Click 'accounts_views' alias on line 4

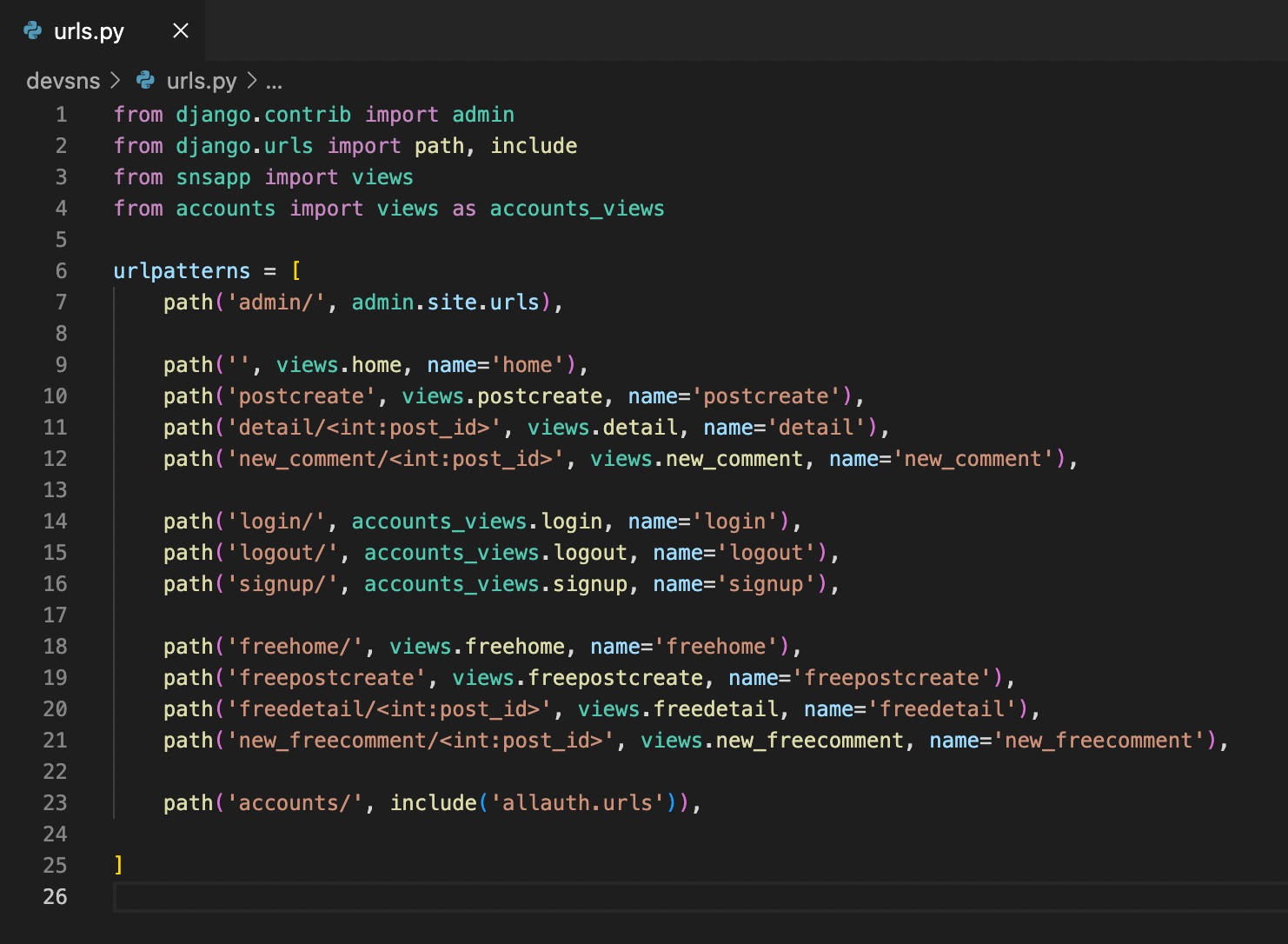pyautogui.click(x=577, y=209)
